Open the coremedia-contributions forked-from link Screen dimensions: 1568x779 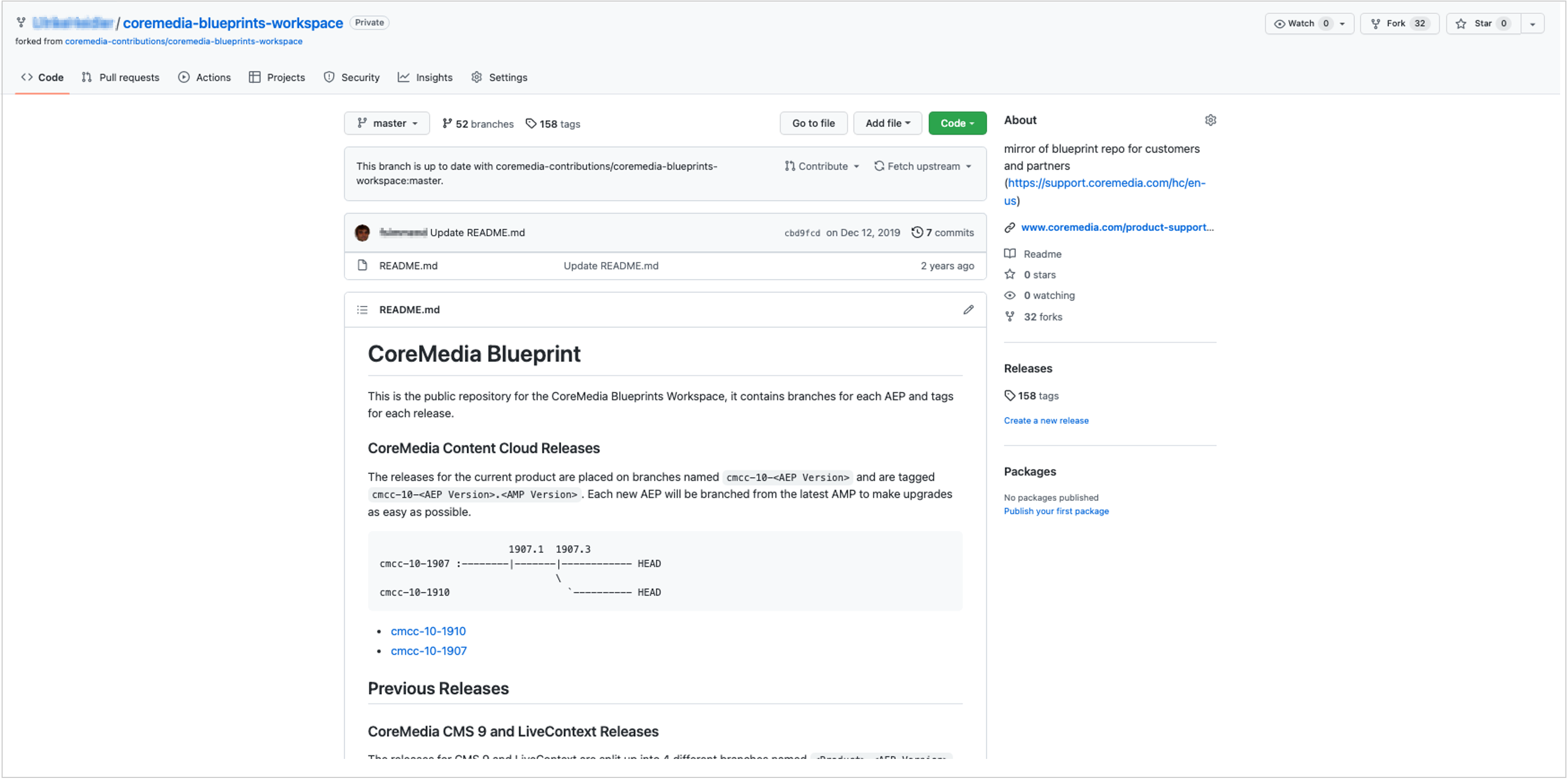coord(184,41)
